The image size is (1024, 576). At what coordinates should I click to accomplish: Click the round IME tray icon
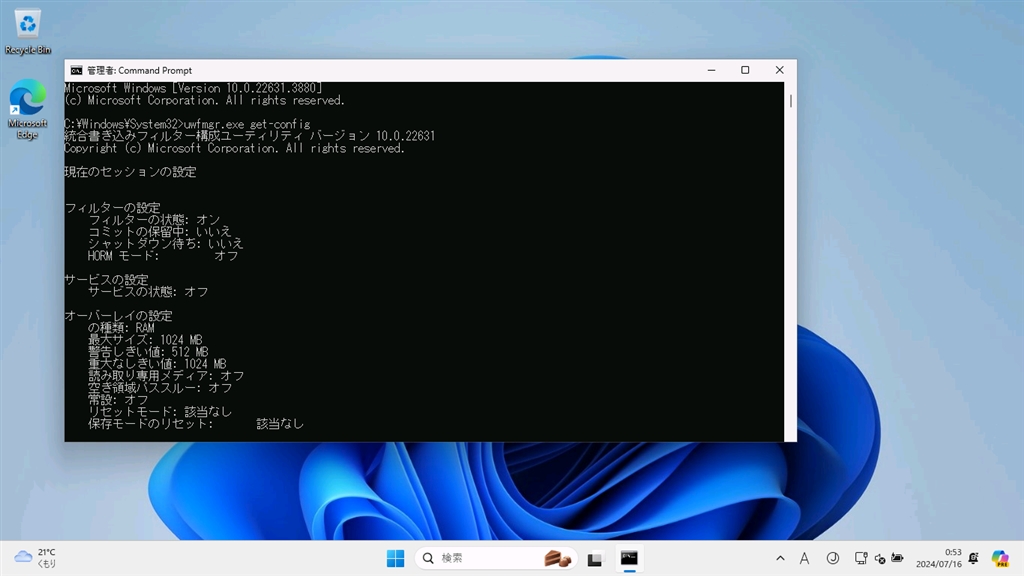833,558
